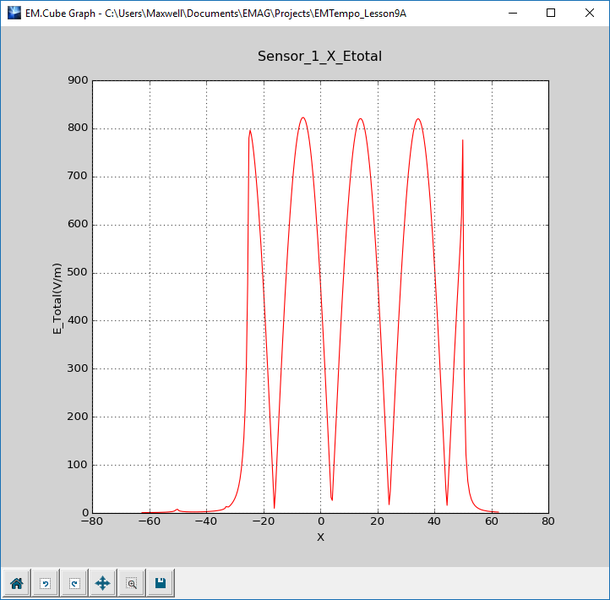Reset the plot with the Home icon
The height and width of the screenshot is (600, 610).
point(16,582)
